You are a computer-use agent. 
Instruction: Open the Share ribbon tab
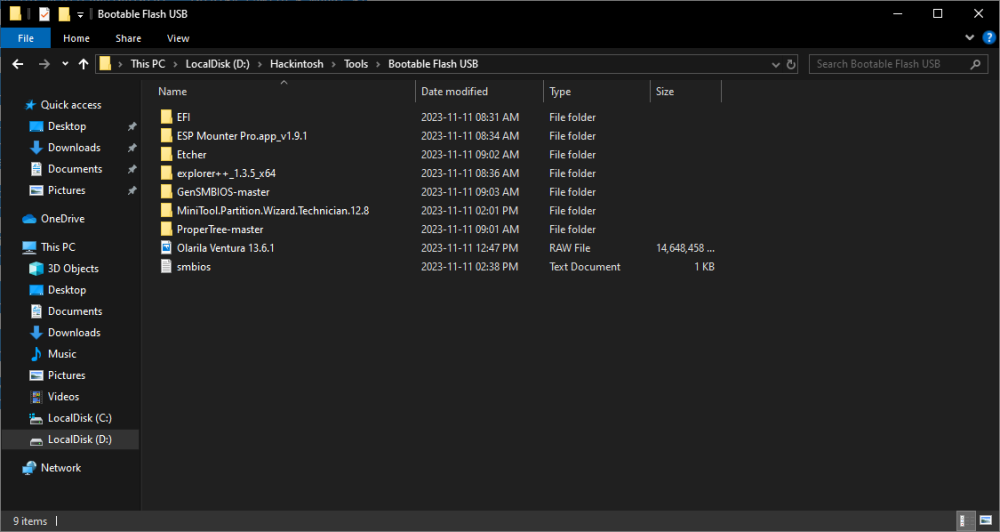(128, 38)
